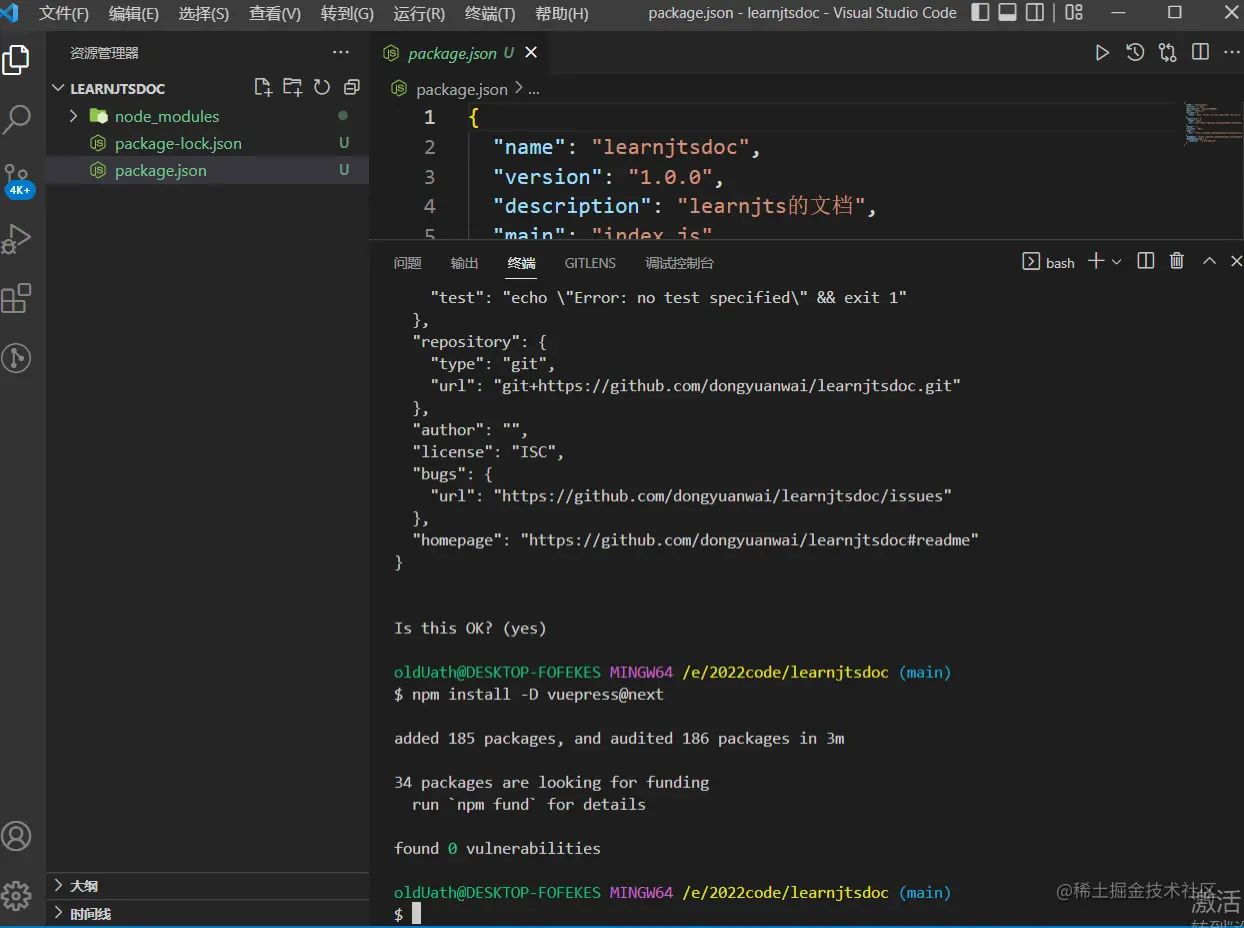
Task: Open the 运行(R) menu
Action: point(419,14)
